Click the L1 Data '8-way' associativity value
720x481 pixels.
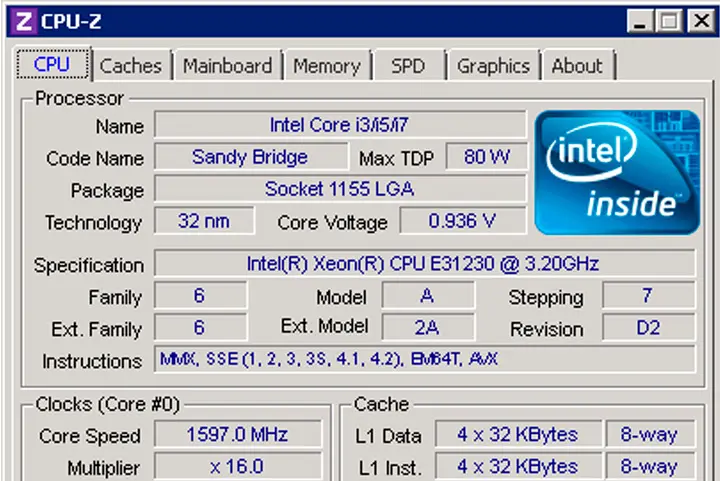650,434
